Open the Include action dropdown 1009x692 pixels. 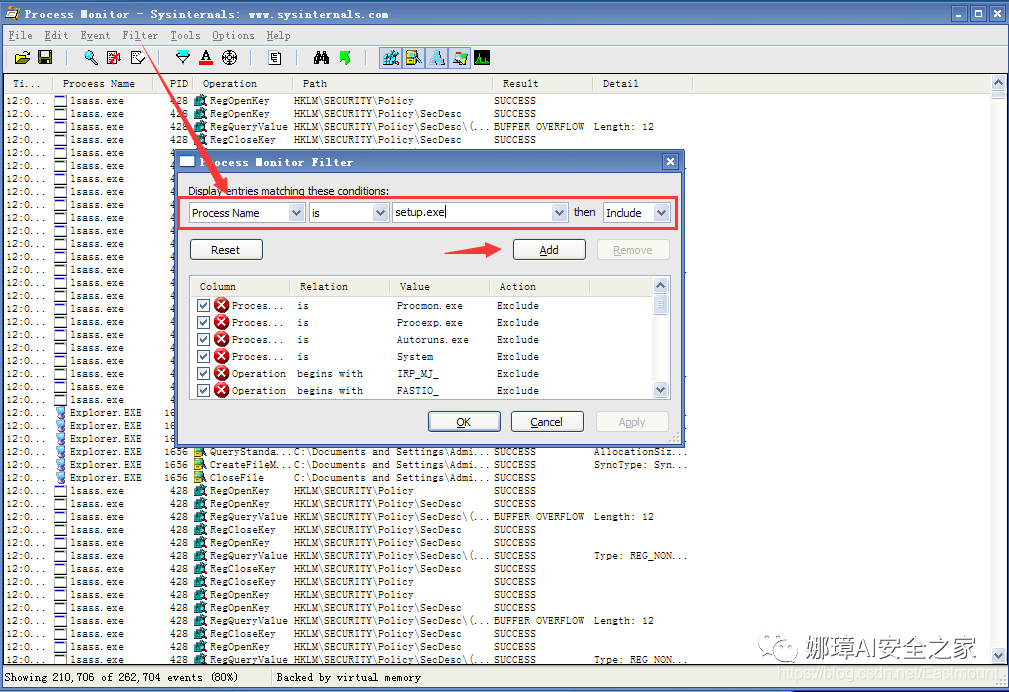coord(662,212)
